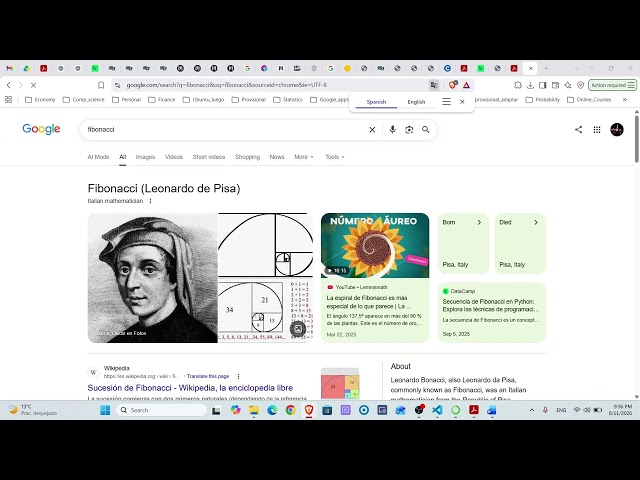The image size is (640, 480).
Task: Open image viewer icon on spiral picture
Action: coord(298,329)
